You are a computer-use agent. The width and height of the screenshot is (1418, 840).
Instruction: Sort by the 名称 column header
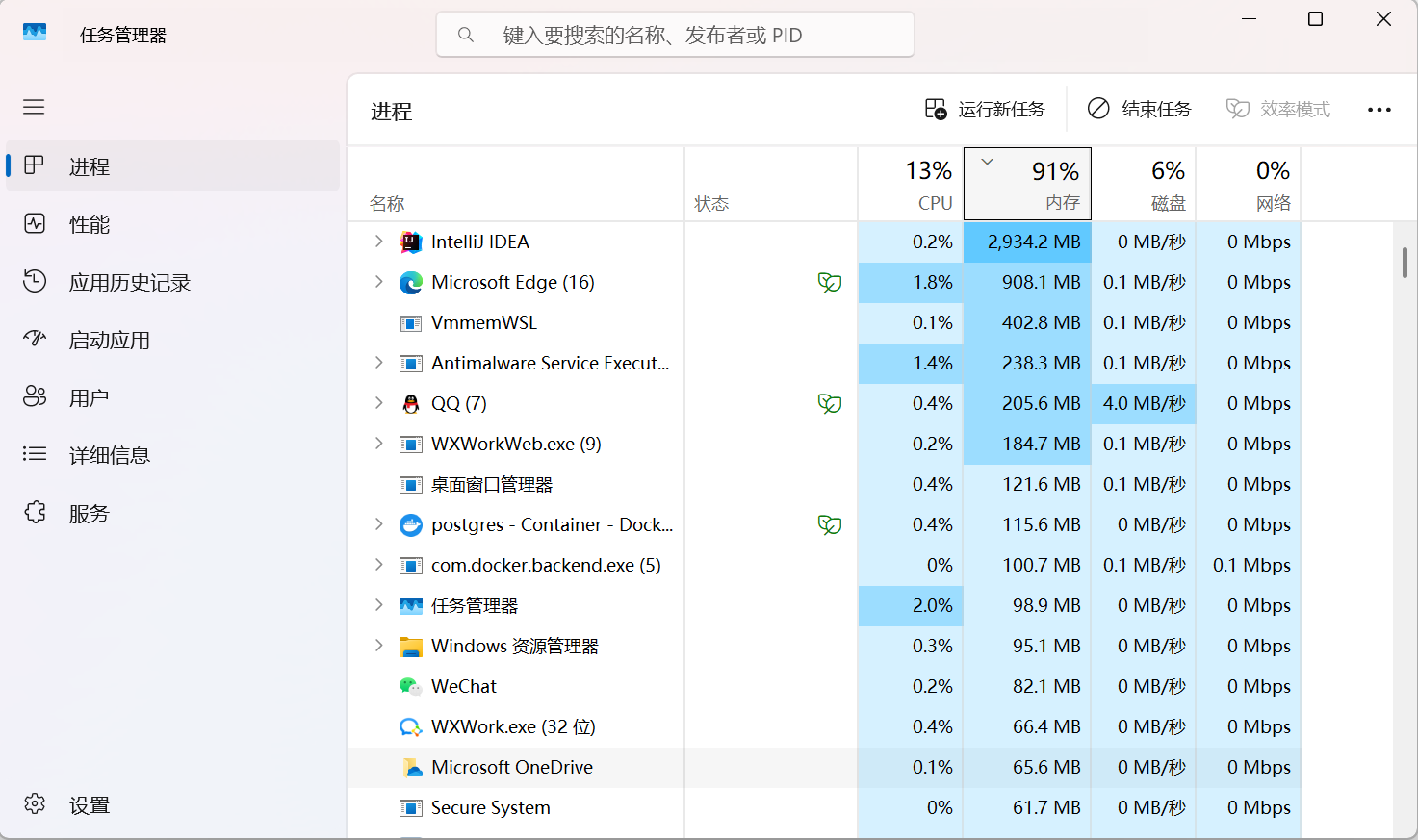point(516,184)
